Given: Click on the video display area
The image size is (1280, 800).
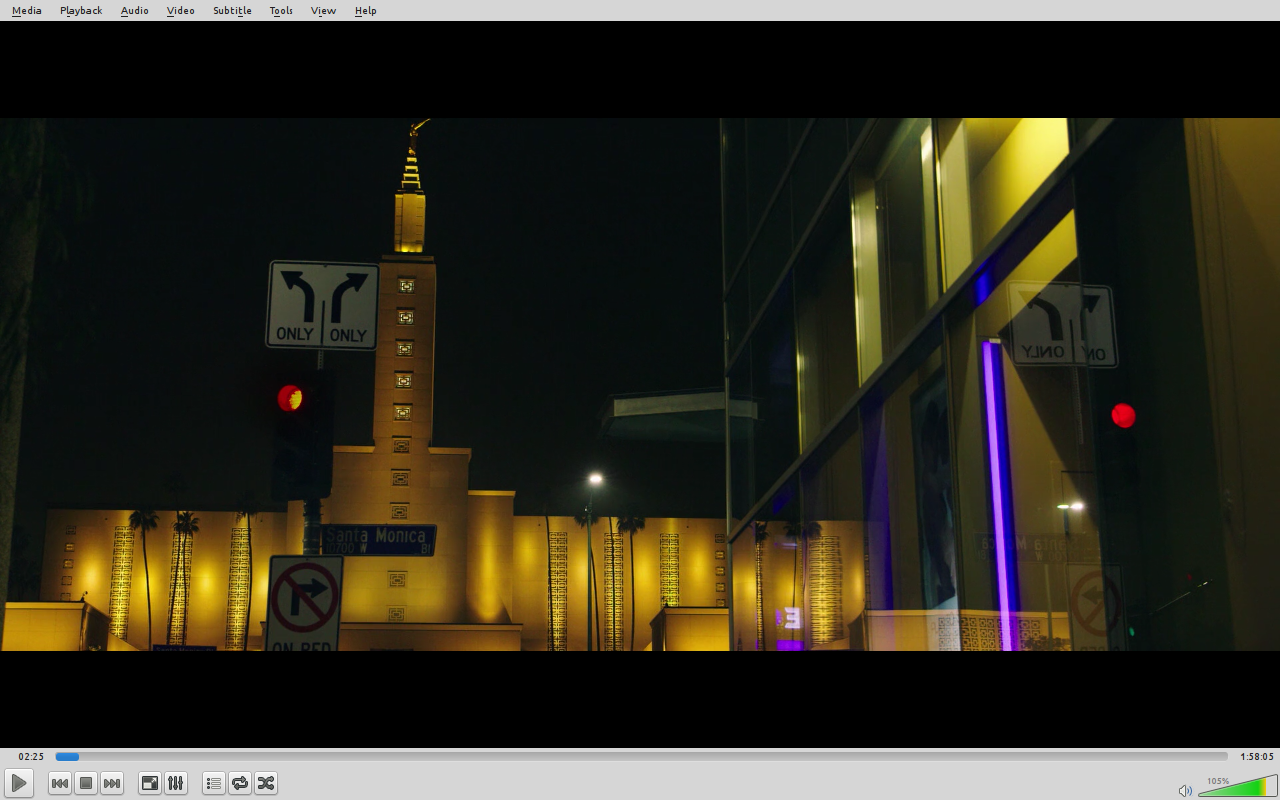Looking at the screenshot, I should point(640,384).
